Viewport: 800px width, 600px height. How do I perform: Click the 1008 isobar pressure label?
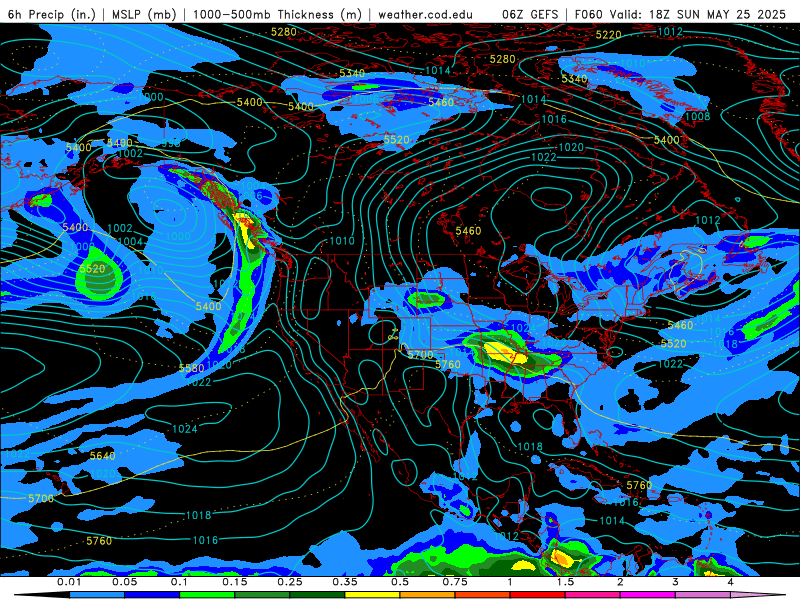click(x=697, y=116)
